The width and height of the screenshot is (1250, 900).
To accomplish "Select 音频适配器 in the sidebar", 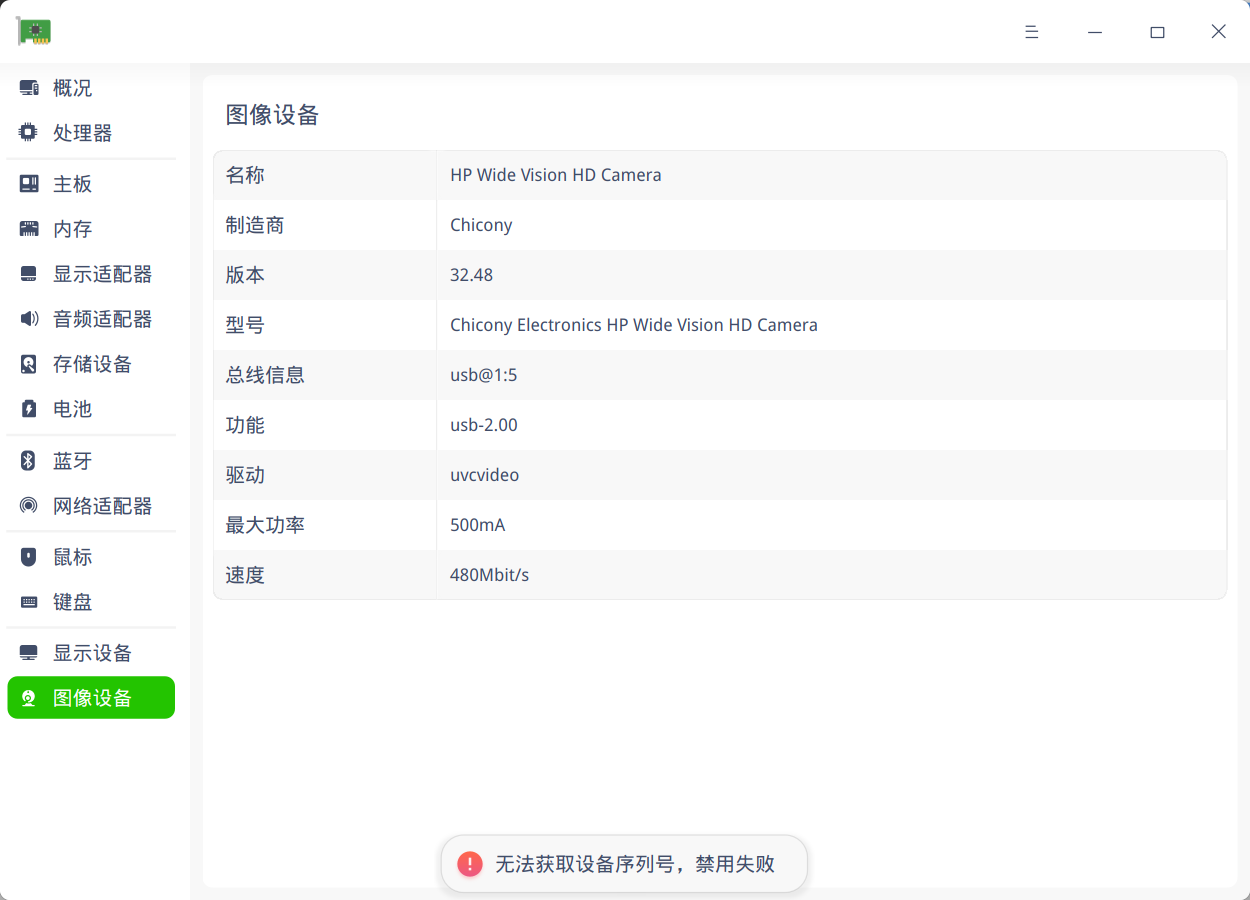I will click(91, 319).
